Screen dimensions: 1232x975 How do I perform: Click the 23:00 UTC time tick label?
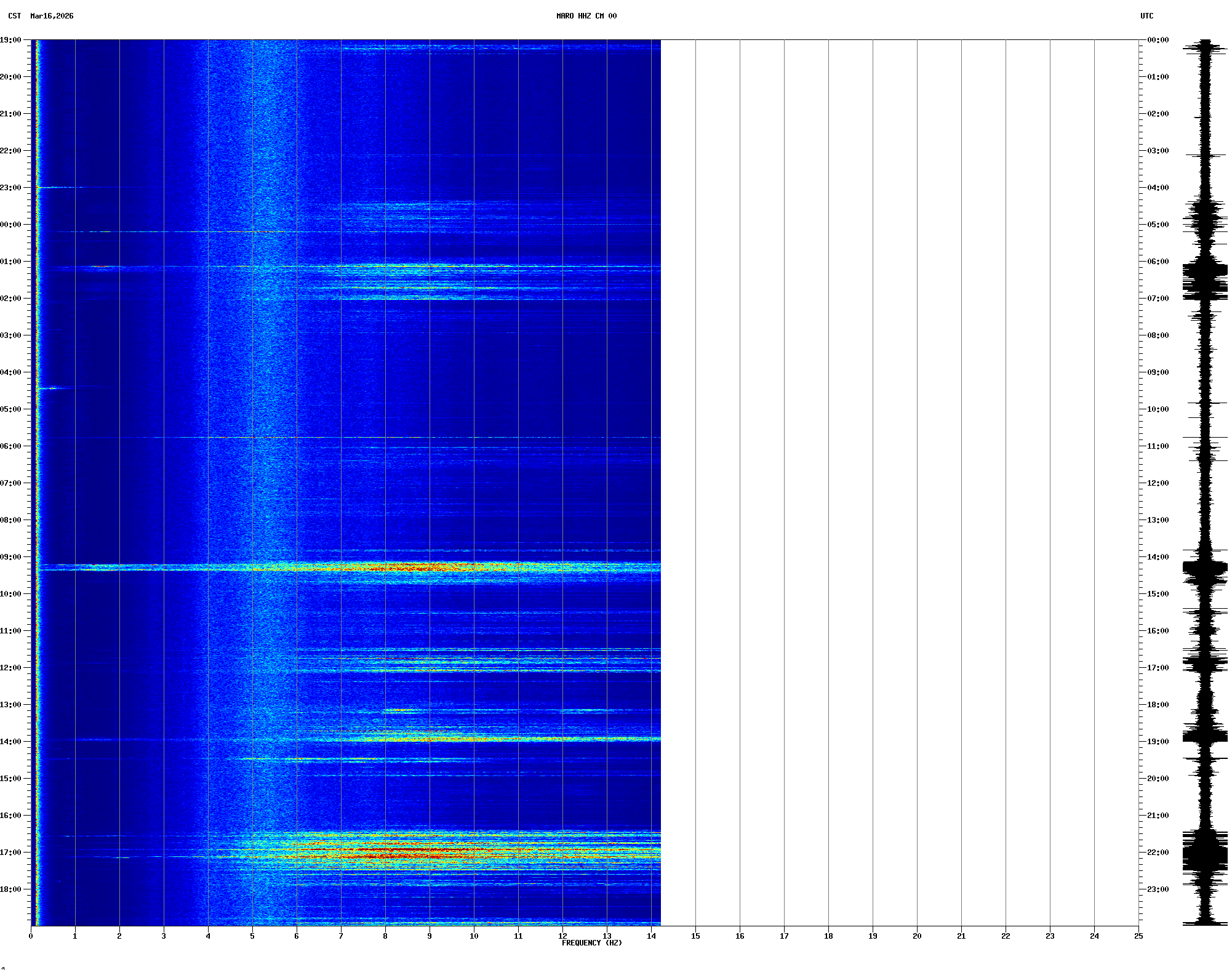pos(1158,889)
